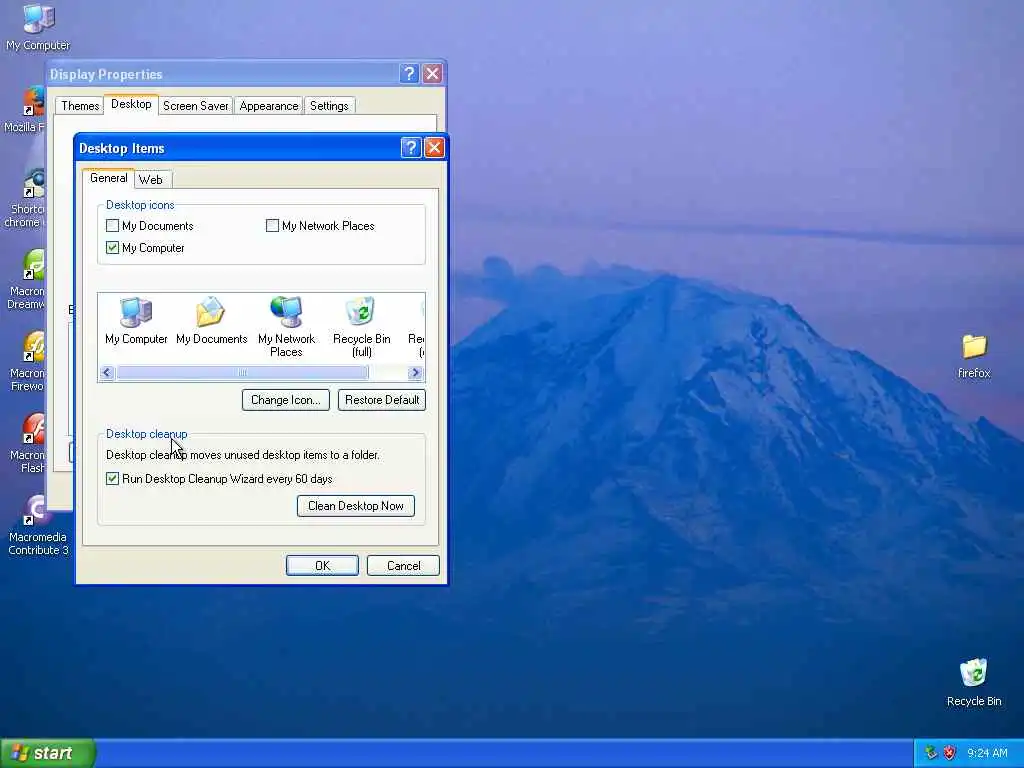Click icon list scroll right arrow

click(x=415, y=372)
